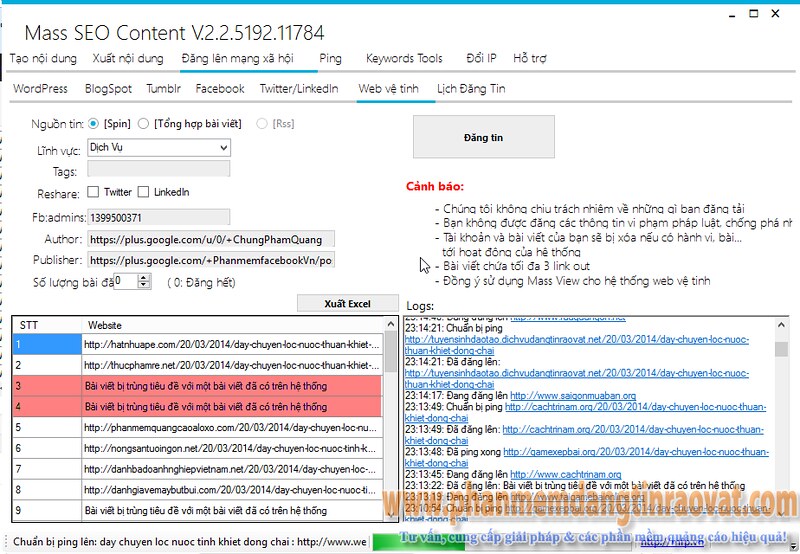800x554 pixels.
Task: Open the Đổi IP menu
Action: [481, 59]
